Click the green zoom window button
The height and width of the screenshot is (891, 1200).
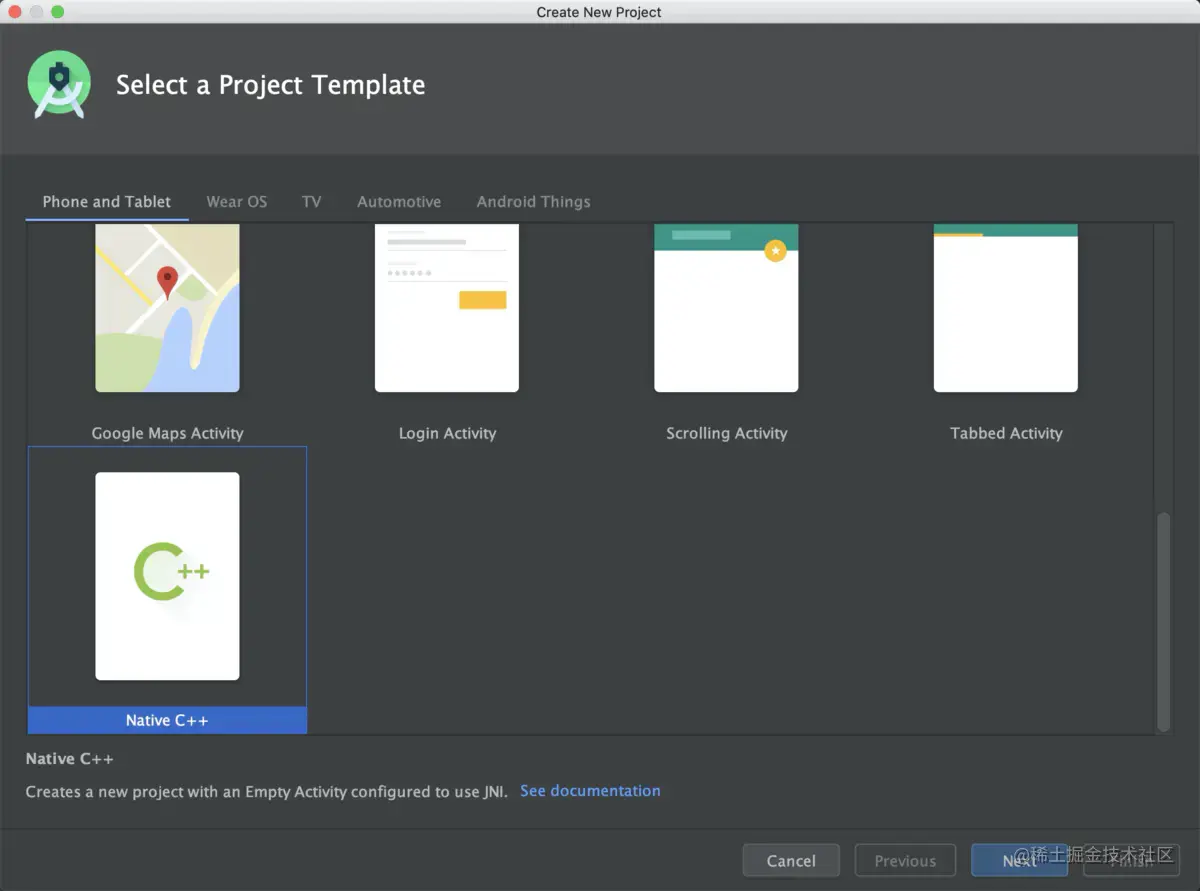pyautogui.click(x=57, y=12)
